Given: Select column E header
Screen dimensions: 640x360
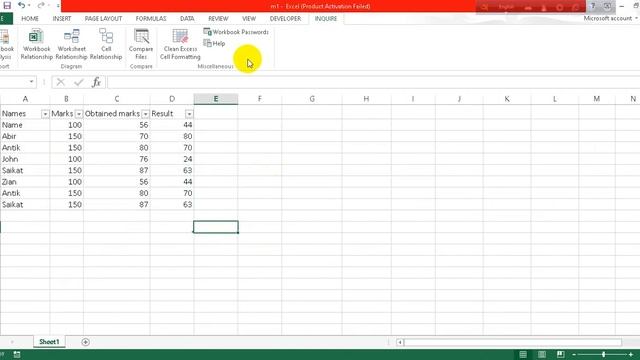Looking at the screenshot, I should (x=216, y=99).
